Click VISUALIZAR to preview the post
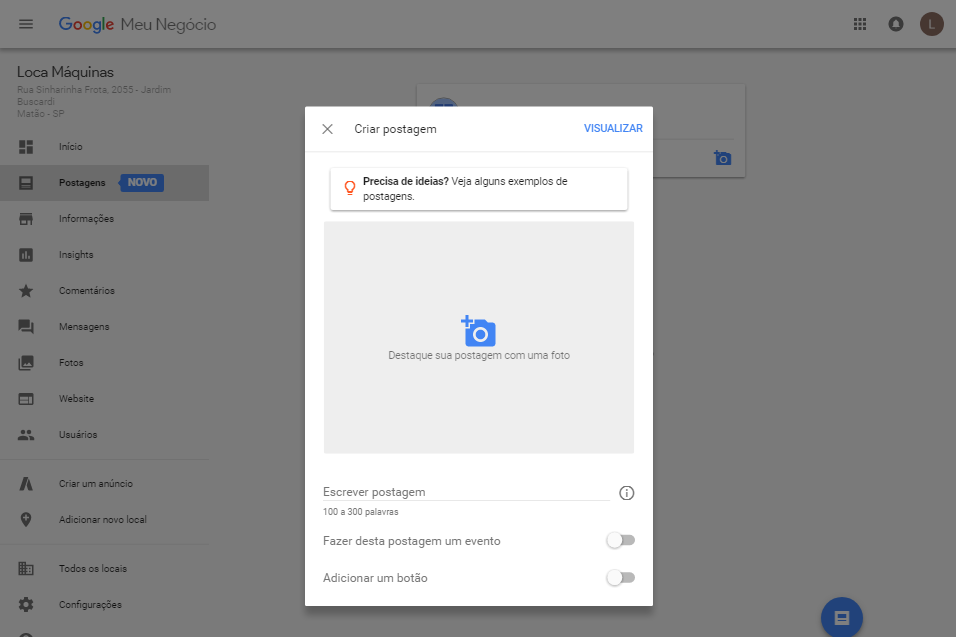956x637 pixels. [613, 129]
